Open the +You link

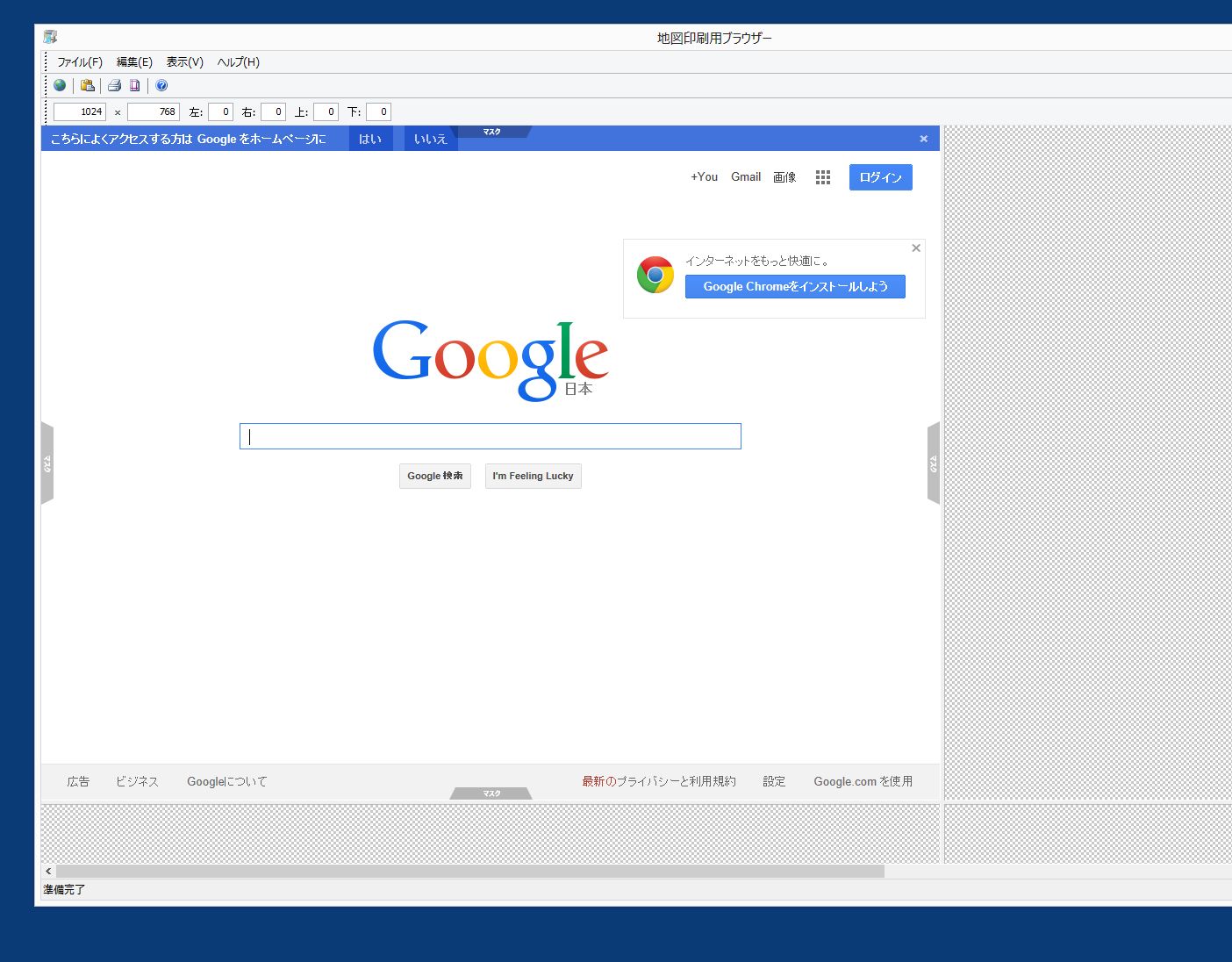(x=704, y=176)
